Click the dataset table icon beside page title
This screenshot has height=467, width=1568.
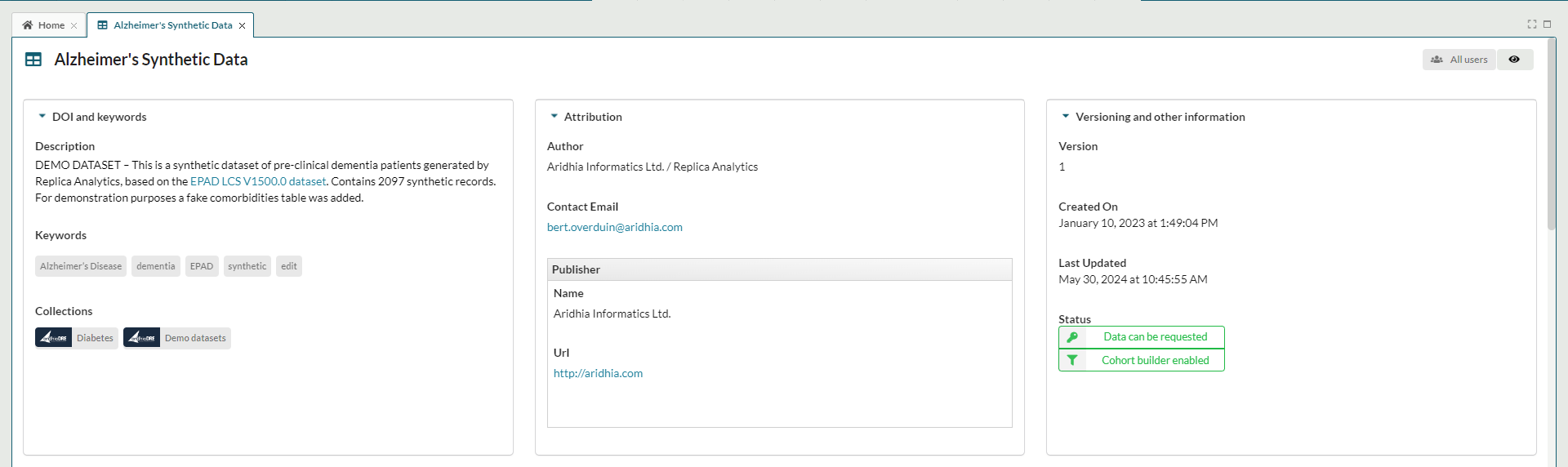33,60
